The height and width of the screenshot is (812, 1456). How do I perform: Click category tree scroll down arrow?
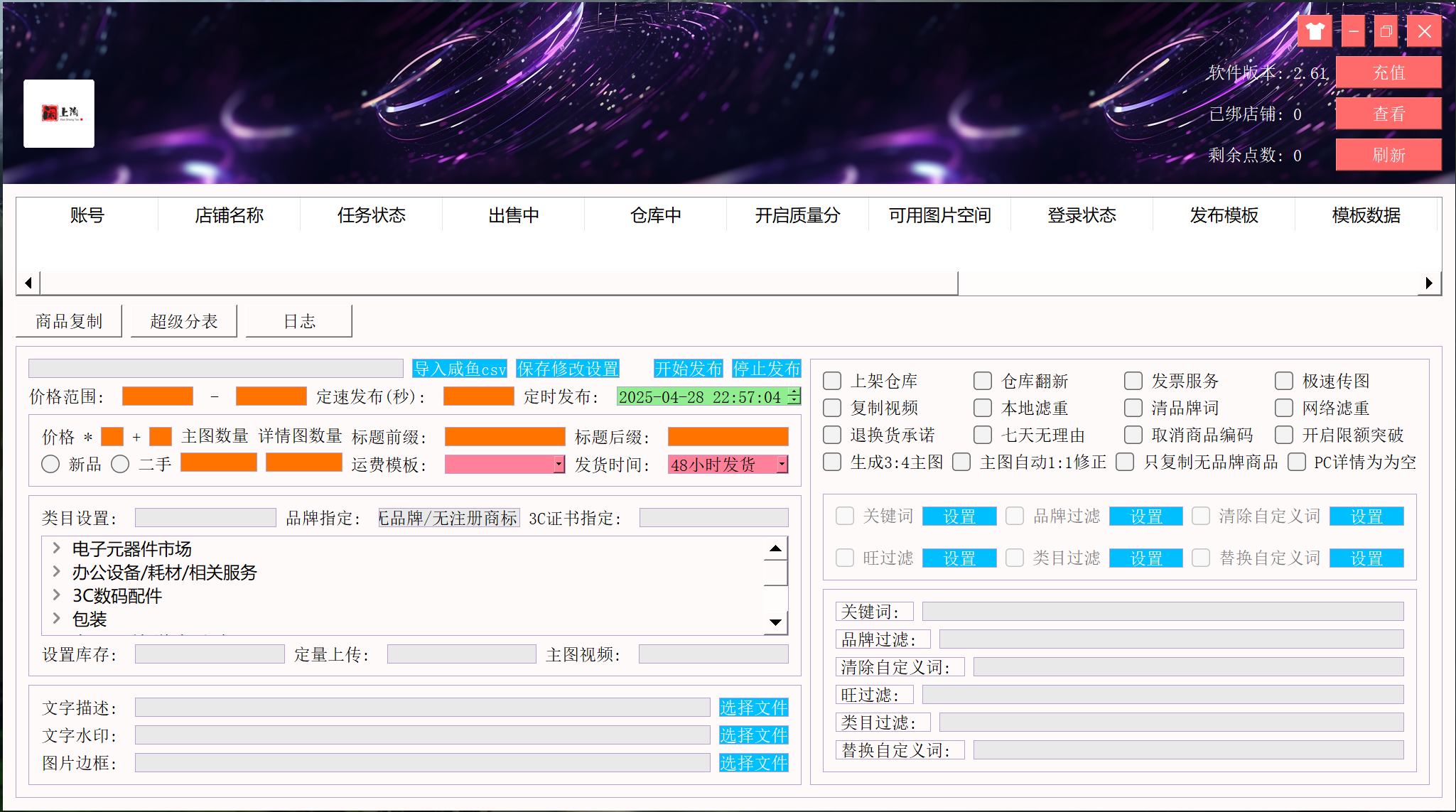775,622
